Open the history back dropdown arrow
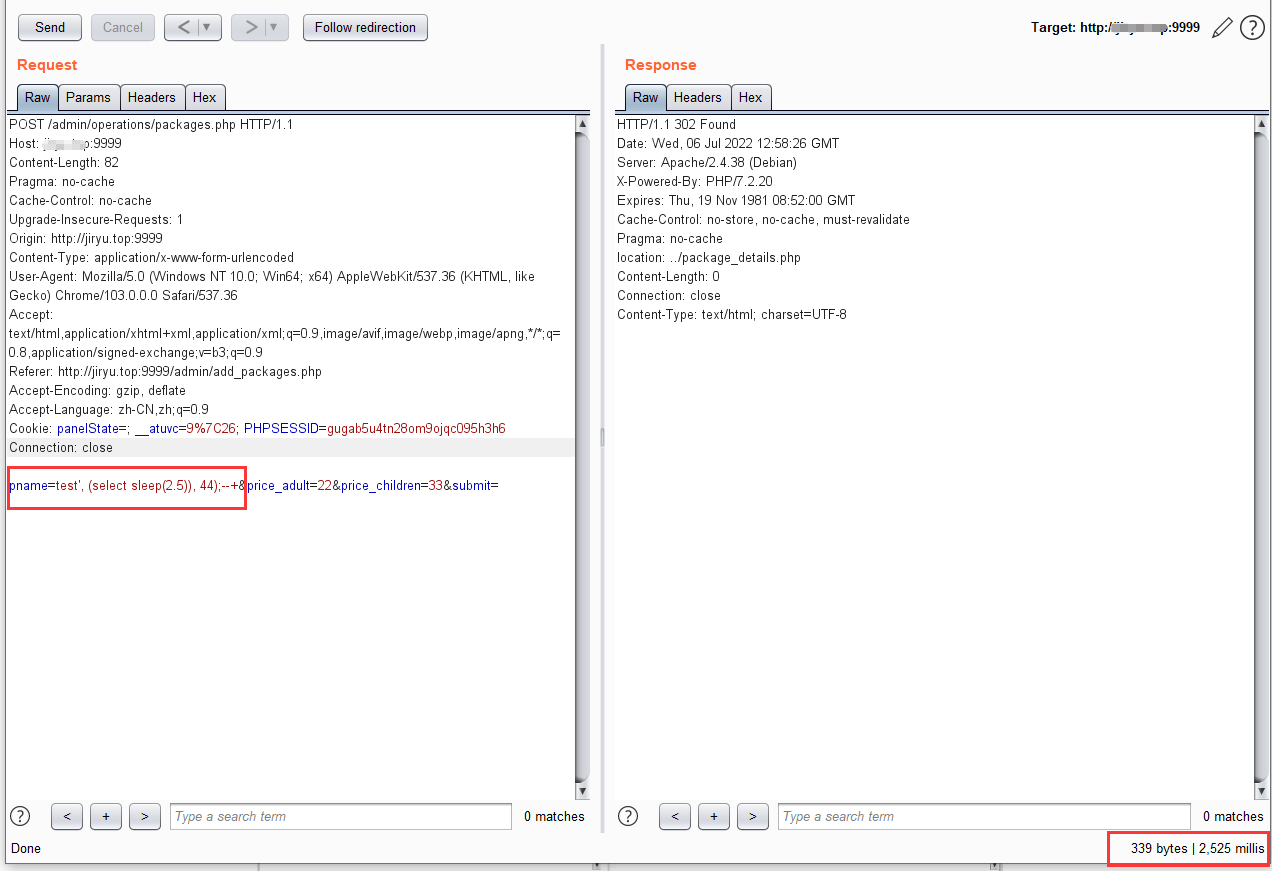Image resolution: width=1272 pixels, height=871 pixels. [210, 27]
